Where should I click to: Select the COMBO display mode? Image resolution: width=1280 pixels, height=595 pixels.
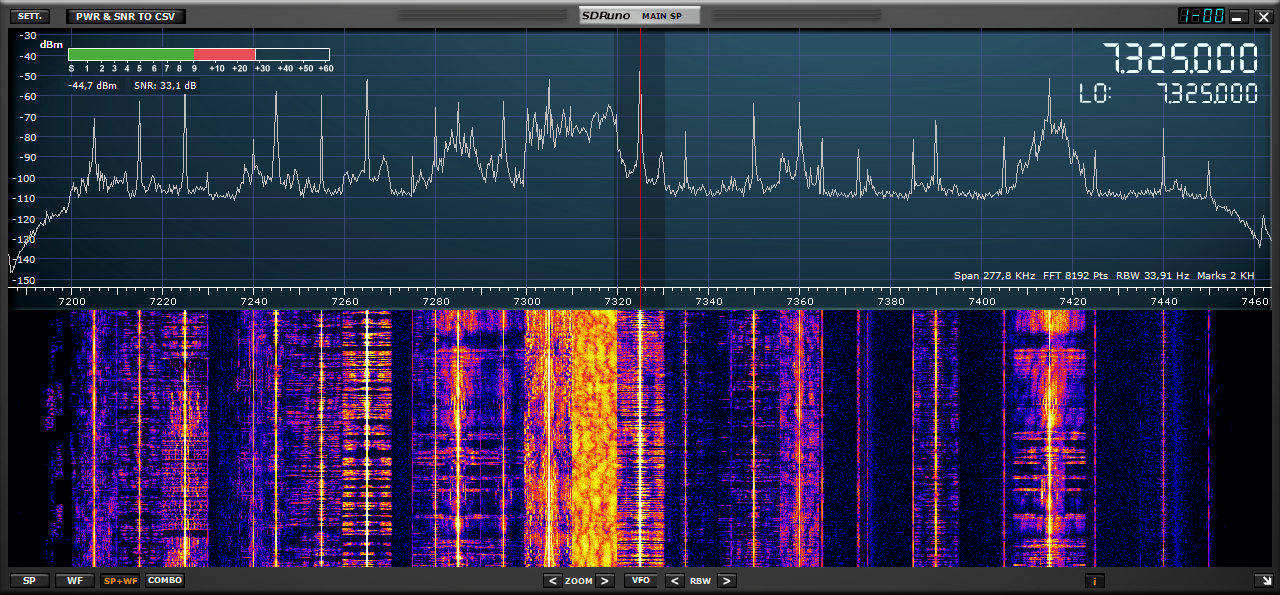(x=165, y=581)
